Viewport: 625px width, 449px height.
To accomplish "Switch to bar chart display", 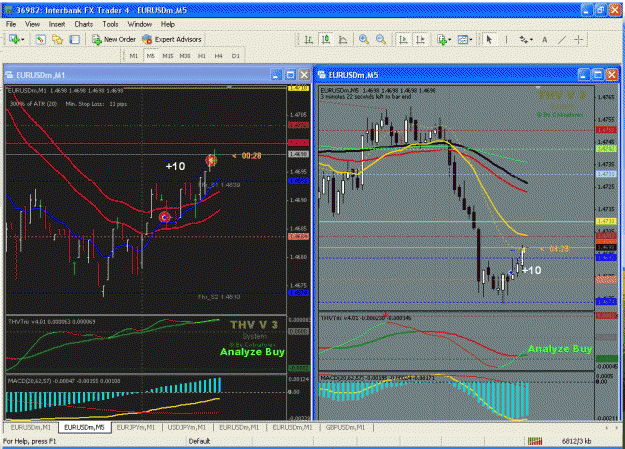I will 309,39.
